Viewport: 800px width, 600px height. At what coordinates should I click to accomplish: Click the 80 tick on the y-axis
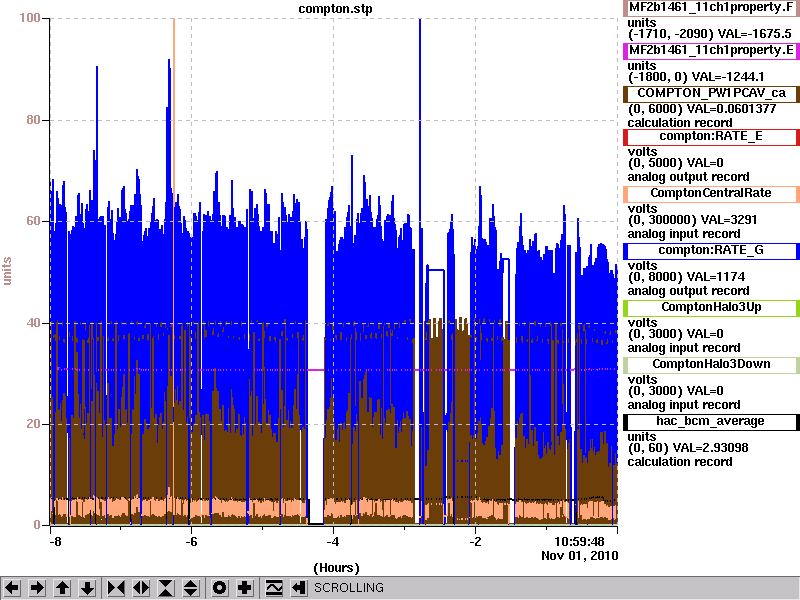pyautogui.click(x=33, y=120)
